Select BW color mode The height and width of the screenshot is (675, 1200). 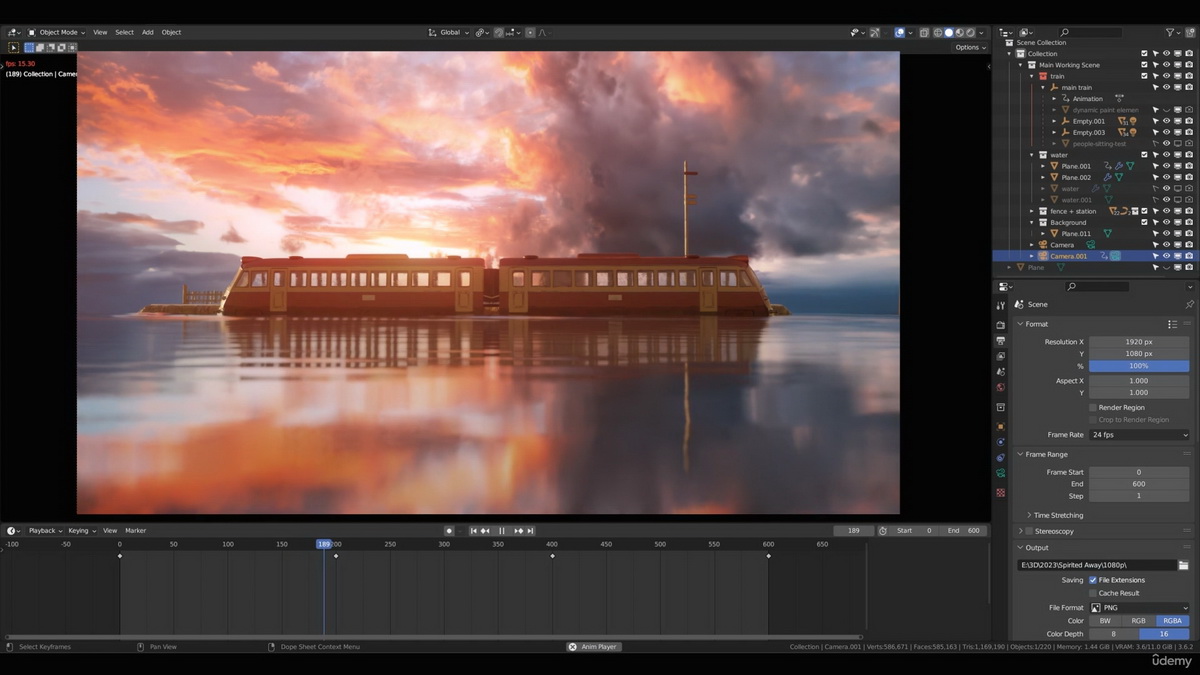click(x=1105, y=621)
